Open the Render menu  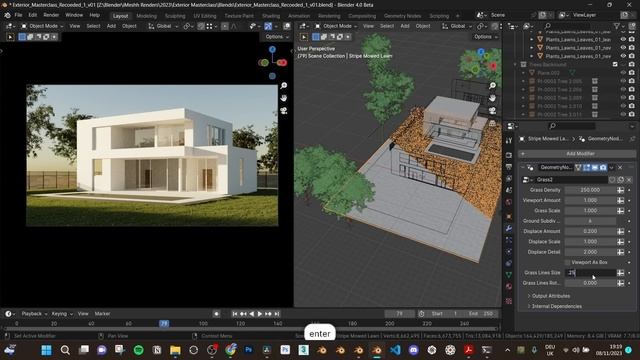pyautogui.click(x=51, y=15)
